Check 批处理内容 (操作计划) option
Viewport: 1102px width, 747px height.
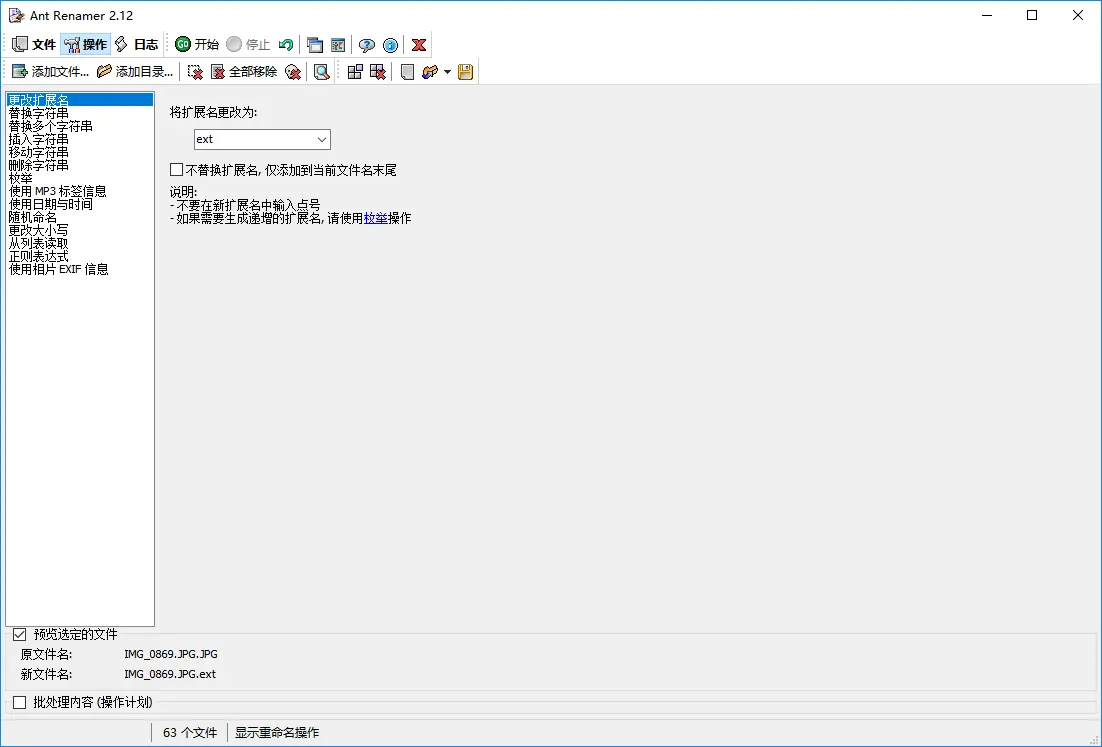pos(18,702)
